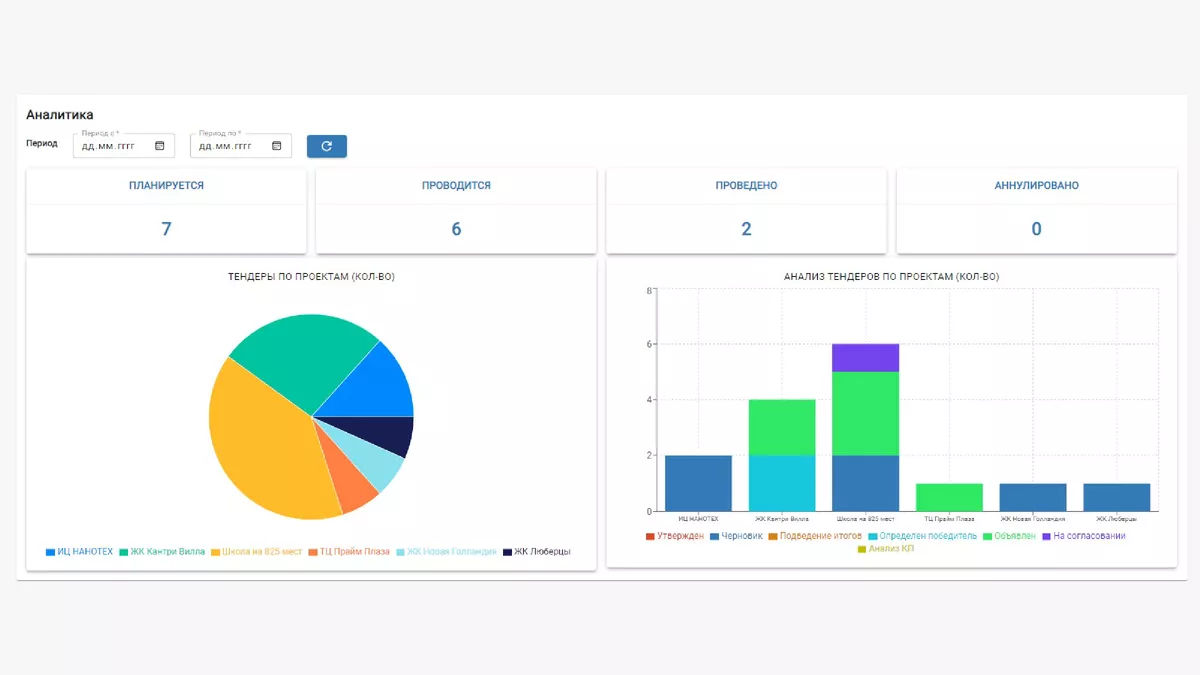Toggle 'Анализ КП' series in bar legend
Viewport: 1200px width, 675px height.
tap(886, 548)
